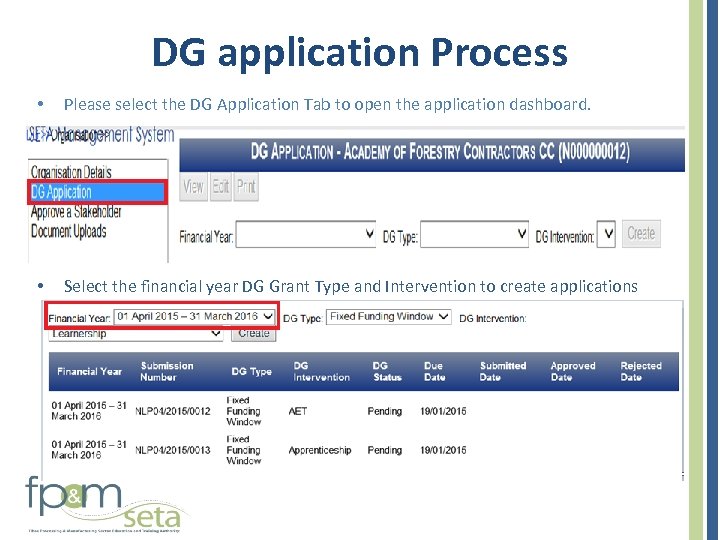The width and height of the screenshot is (720, 540).
Task: Click the DG Type column header
Action: pos(252,371)
